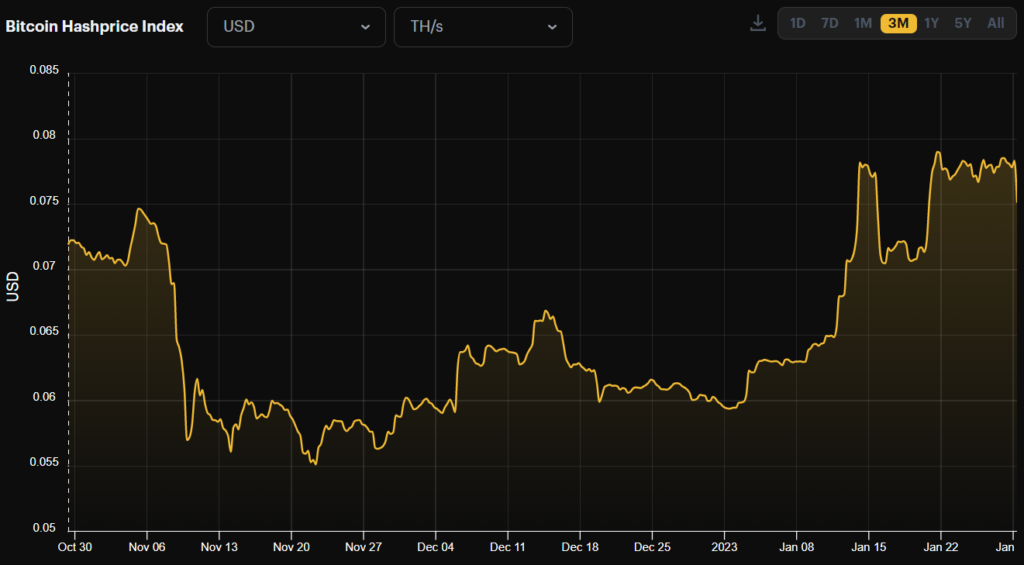The height and width of the screenshot is (565, 1024).
Task: Select the All time range
Action: coord(995,23)
